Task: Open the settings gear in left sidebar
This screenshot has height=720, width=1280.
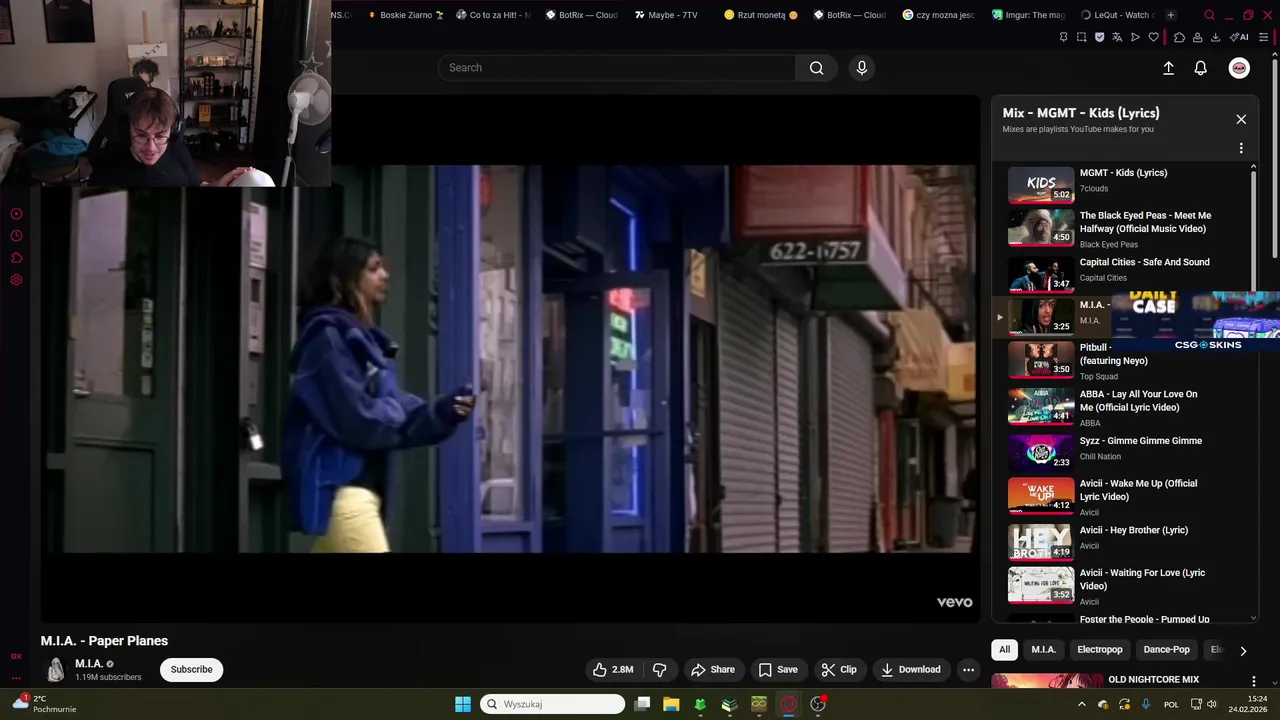Action: pos(16,280)
